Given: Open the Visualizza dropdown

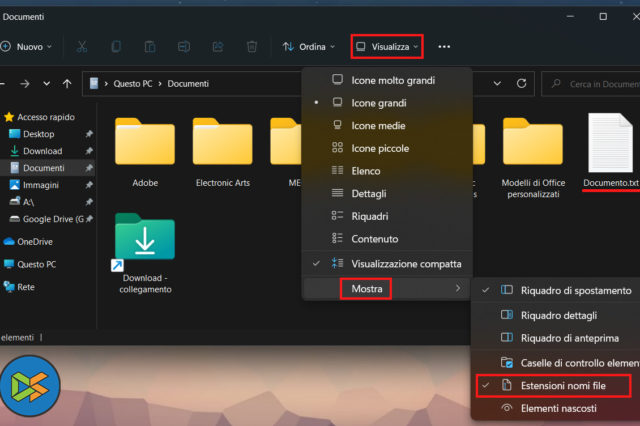Looking at the screenshot, I should click(387, 46).
